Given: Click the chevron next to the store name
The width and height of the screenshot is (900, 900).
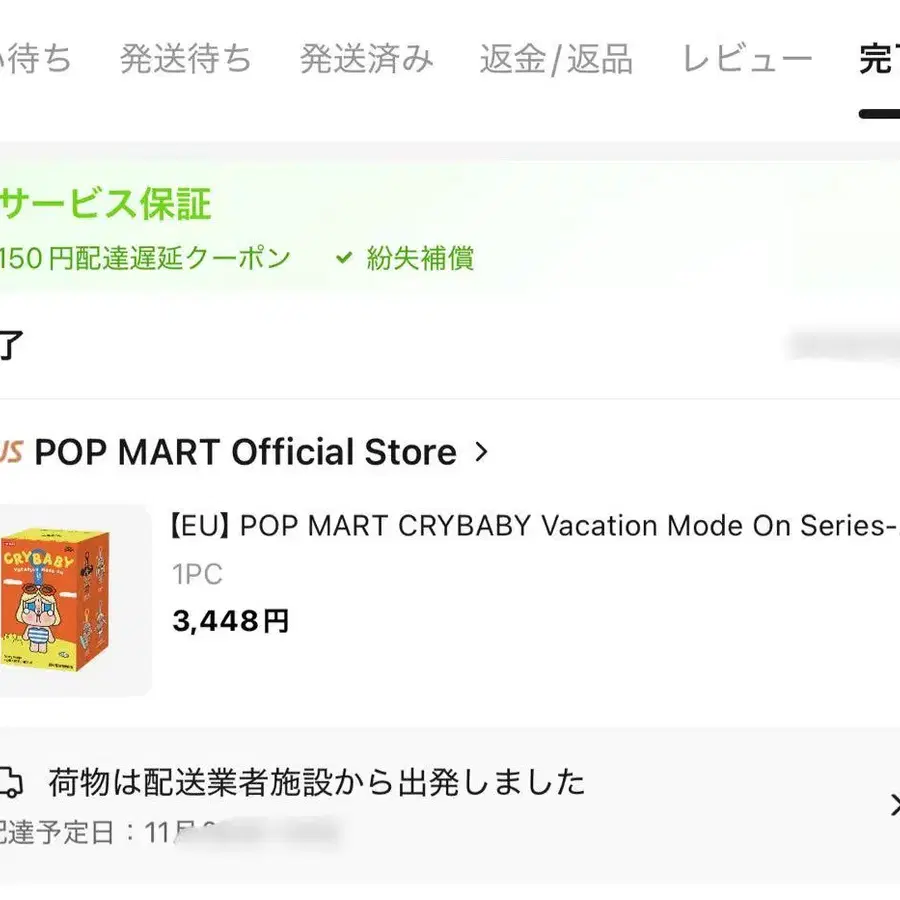Looking at the screenshot, I should (481, 452).
